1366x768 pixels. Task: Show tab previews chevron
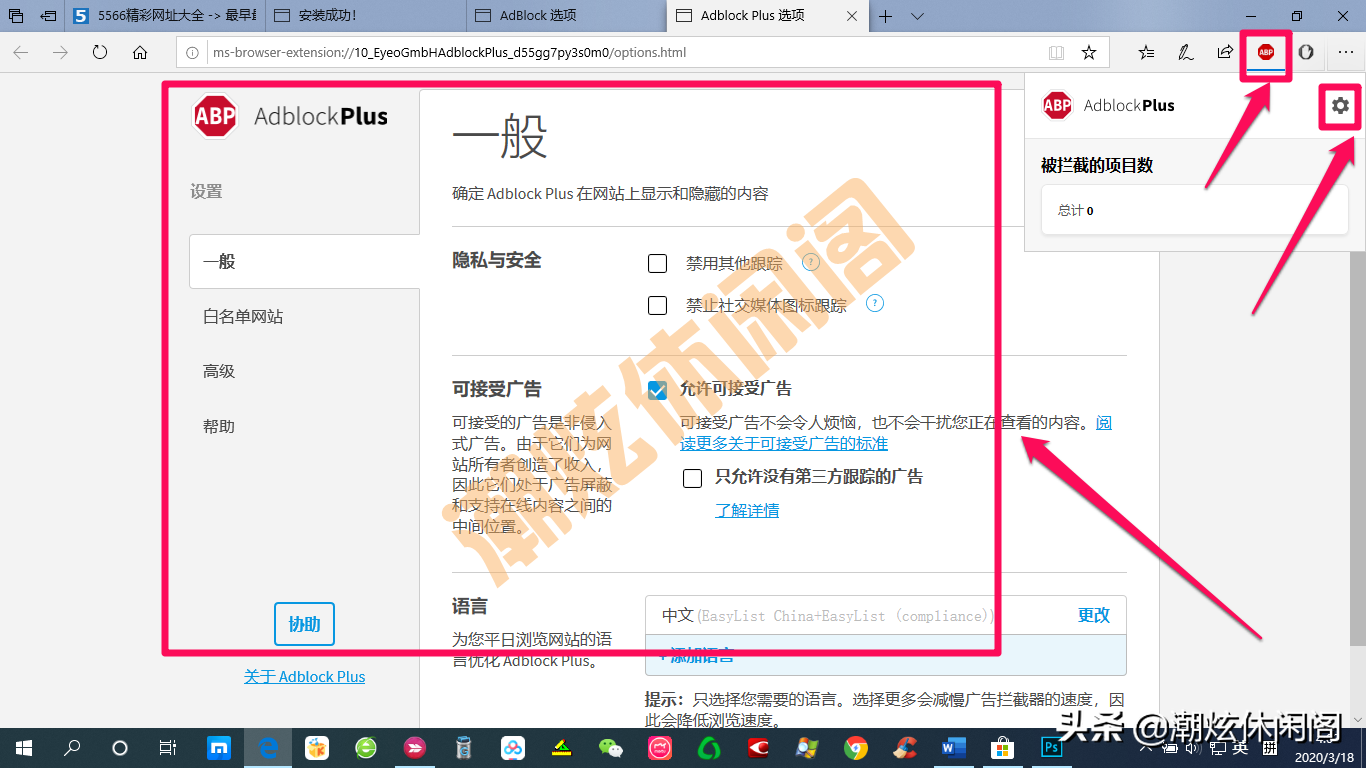click(x=918, y=16)
